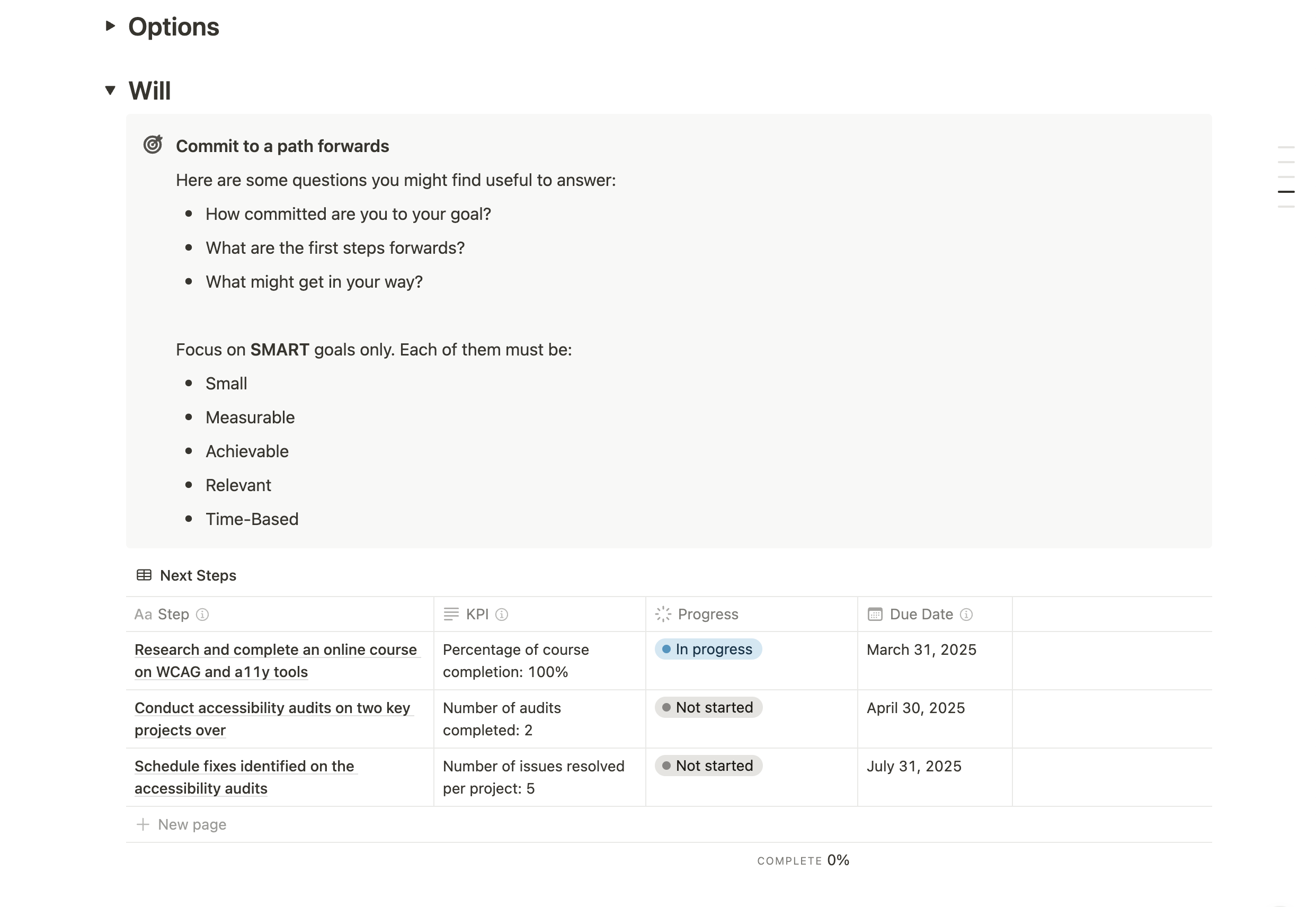
Task: Click the Next Steps table view icon
Action: point(144,575)
